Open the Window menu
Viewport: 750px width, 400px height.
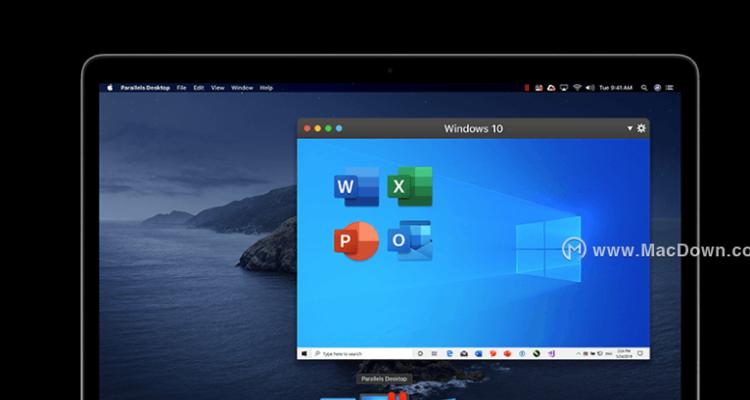pos(242,88)
